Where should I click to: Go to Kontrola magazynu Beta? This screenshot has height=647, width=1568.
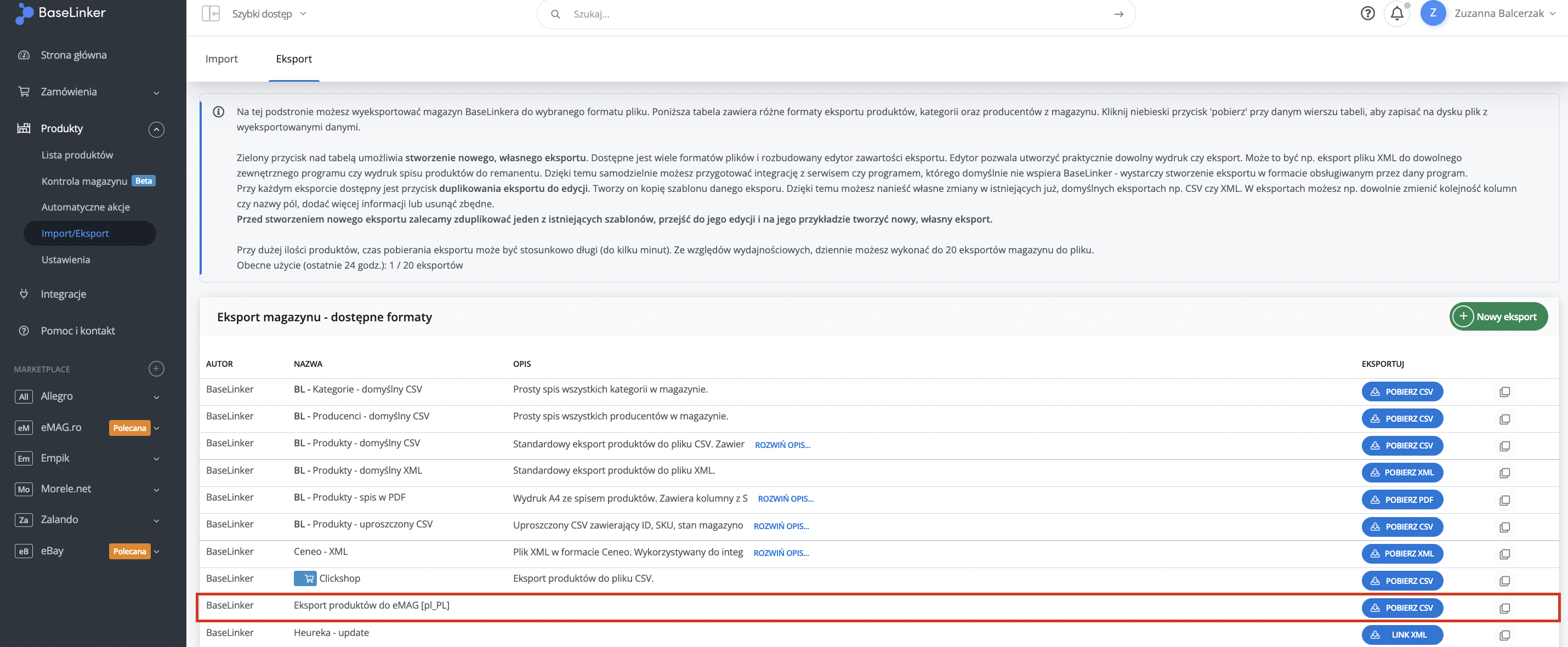pyautogui.click(x=98, y=181)
